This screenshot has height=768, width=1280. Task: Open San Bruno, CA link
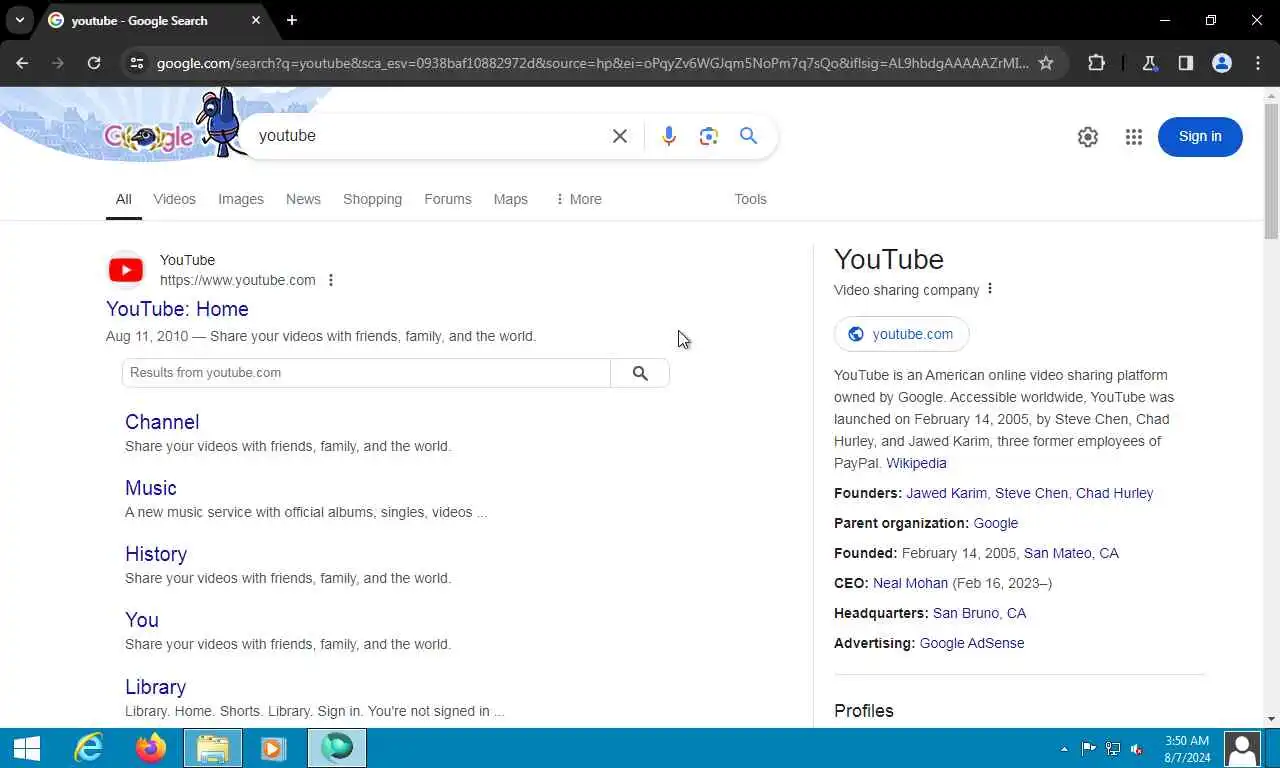(979, 613)
